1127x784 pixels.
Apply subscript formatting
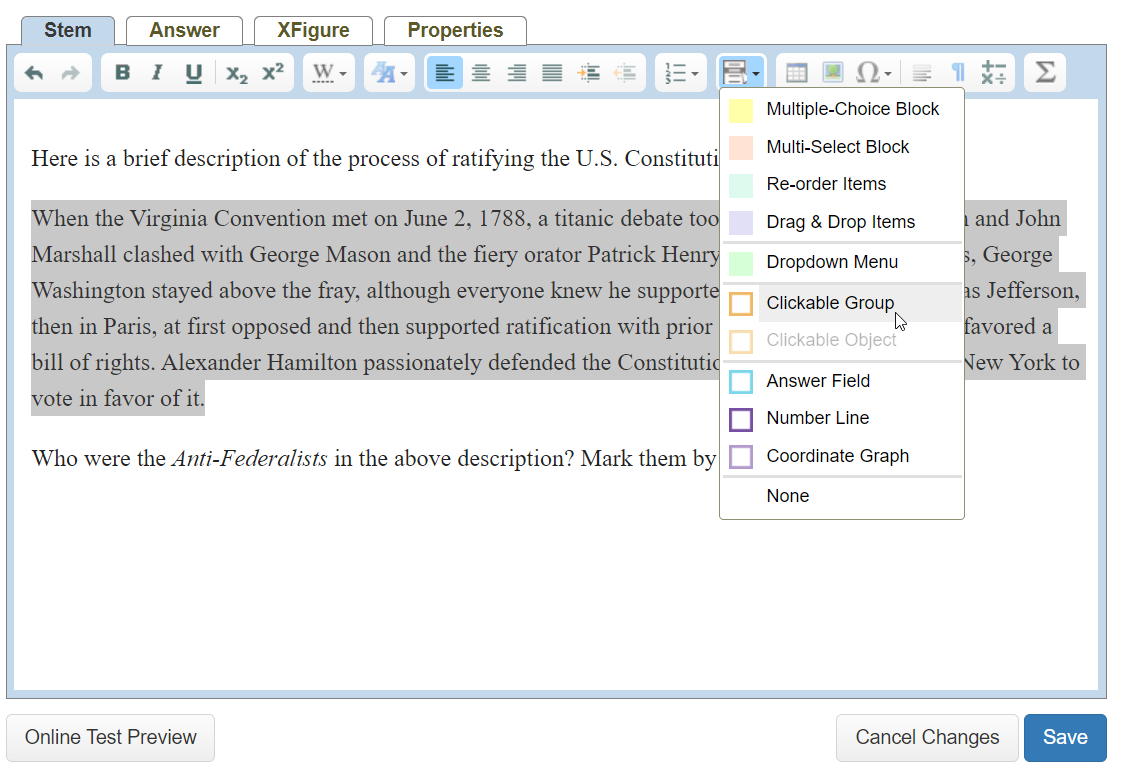coord(236,73)
